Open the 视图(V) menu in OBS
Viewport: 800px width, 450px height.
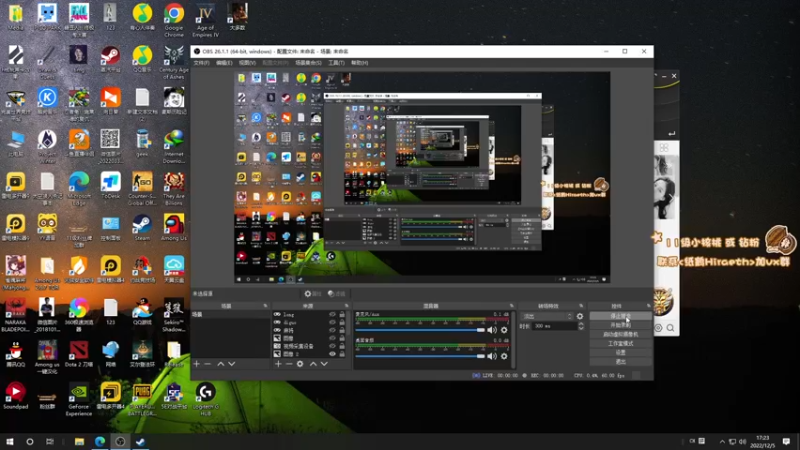pos(247,63)
